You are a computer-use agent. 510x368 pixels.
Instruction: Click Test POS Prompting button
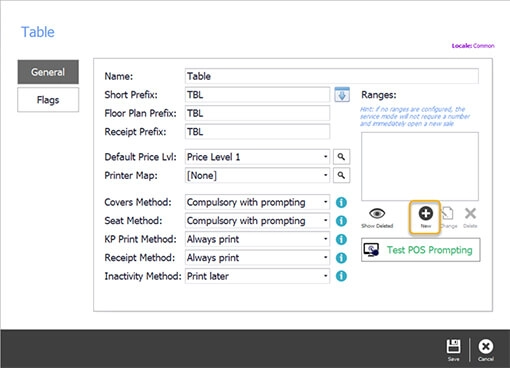pyautogui.click(x=421, y=250)
